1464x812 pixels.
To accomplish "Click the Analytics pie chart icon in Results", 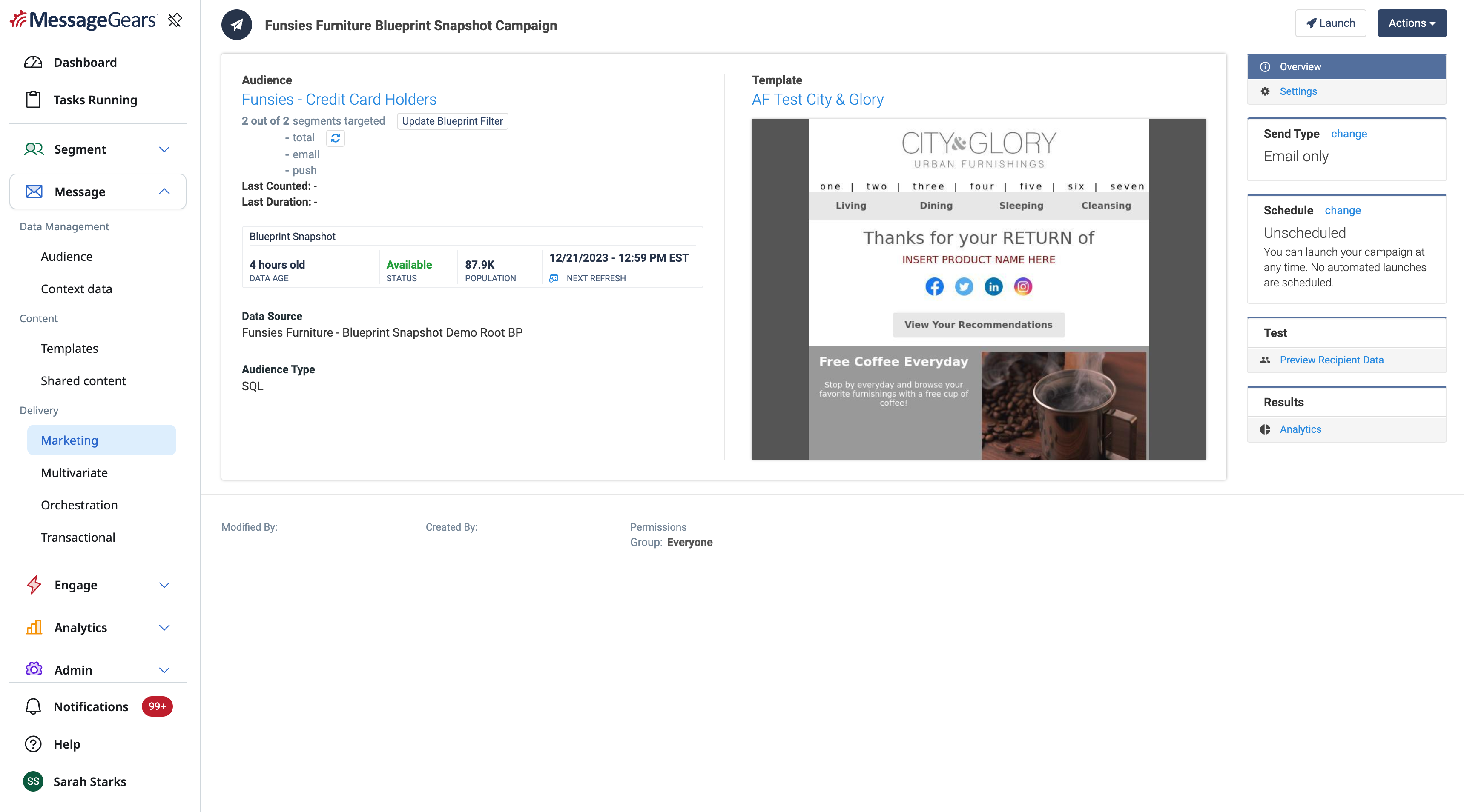I will [1265, 429].
